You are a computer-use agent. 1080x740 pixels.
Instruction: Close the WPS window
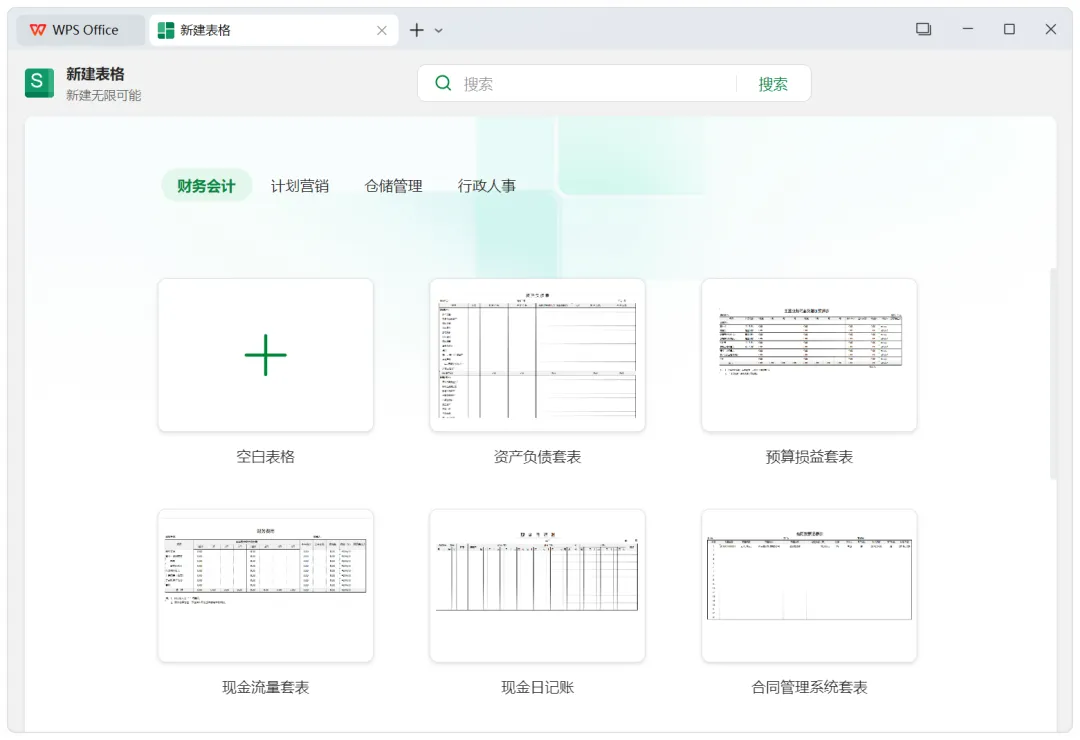pyautogui.click(x=1050, y=29)
